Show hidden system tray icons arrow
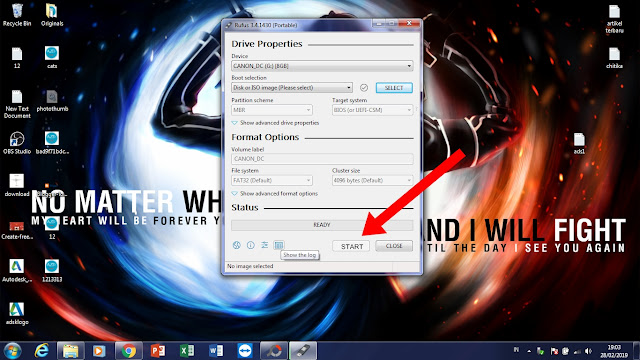 coord(529,351)
